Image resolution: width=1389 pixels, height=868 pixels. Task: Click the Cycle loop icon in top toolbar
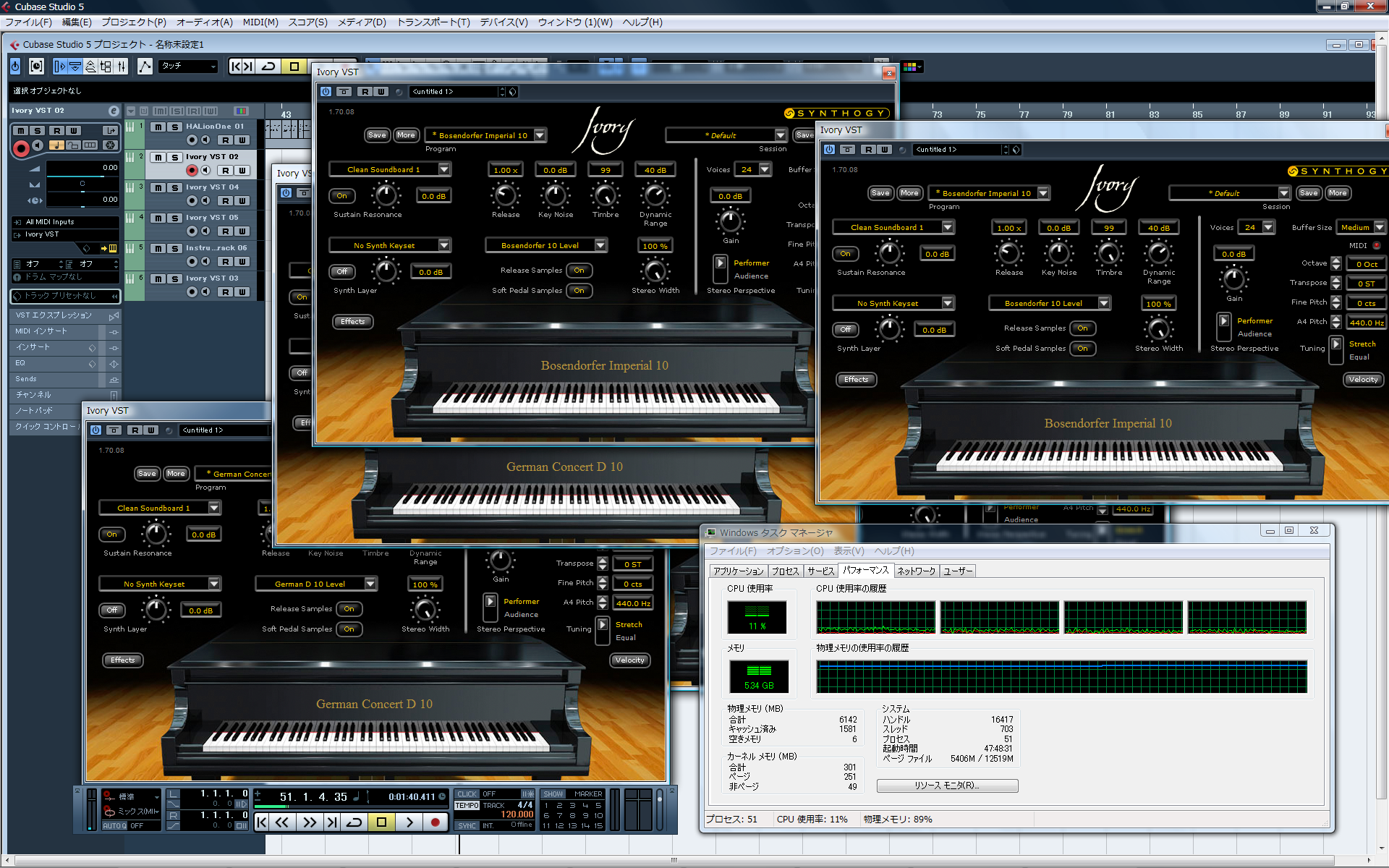[268, 67]
